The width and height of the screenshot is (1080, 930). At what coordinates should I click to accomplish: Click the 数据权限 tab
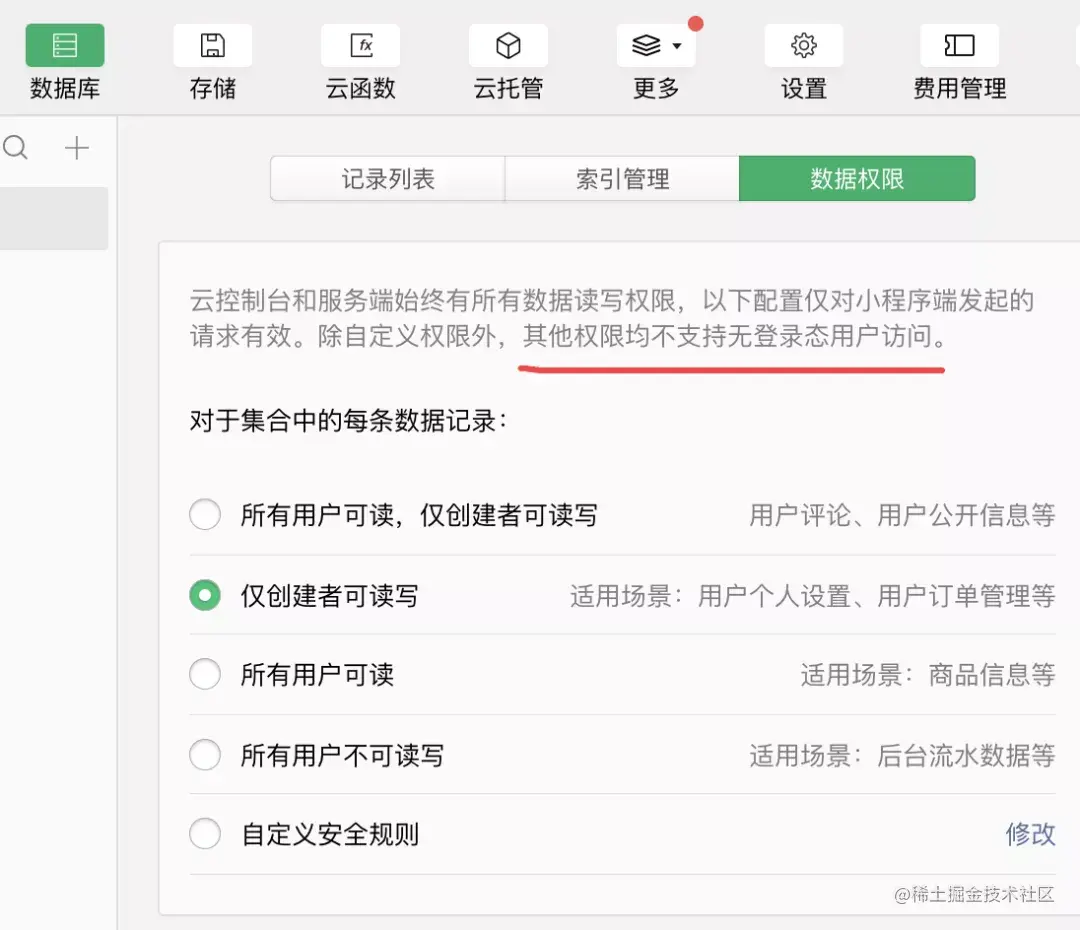coord(857,178)
